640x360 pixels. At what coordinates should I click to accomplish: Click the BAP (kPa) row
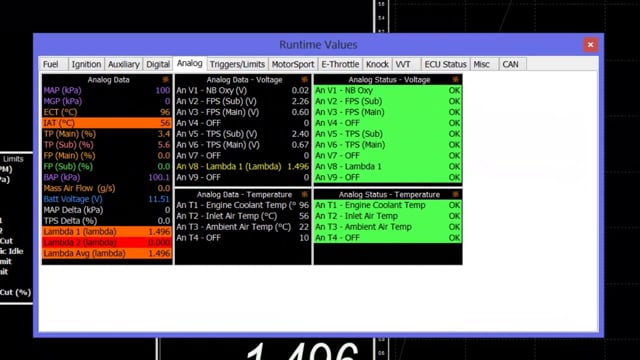tap(107, 177)
